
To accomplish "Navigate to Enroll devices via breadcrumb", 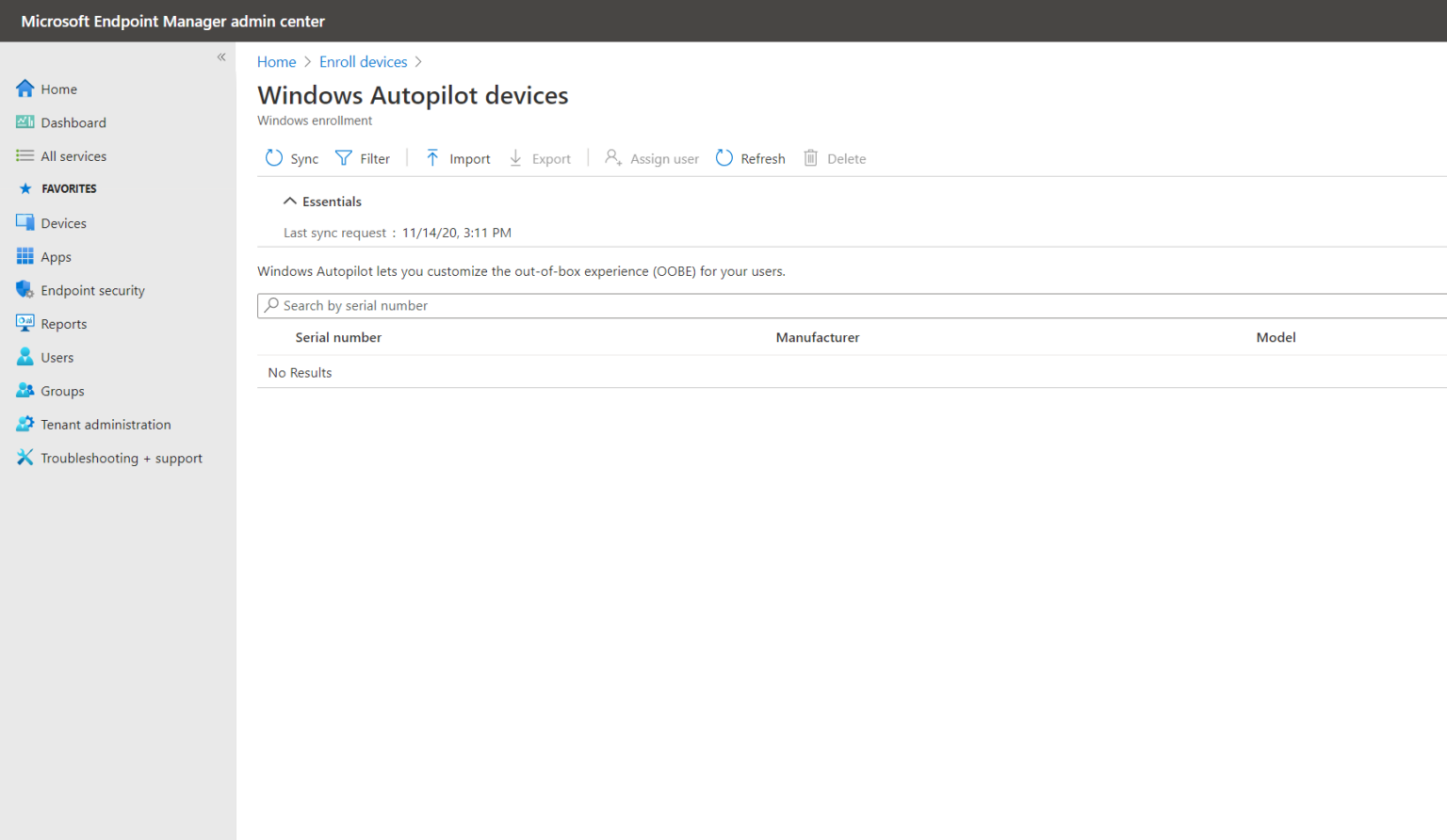I will 364,61.
